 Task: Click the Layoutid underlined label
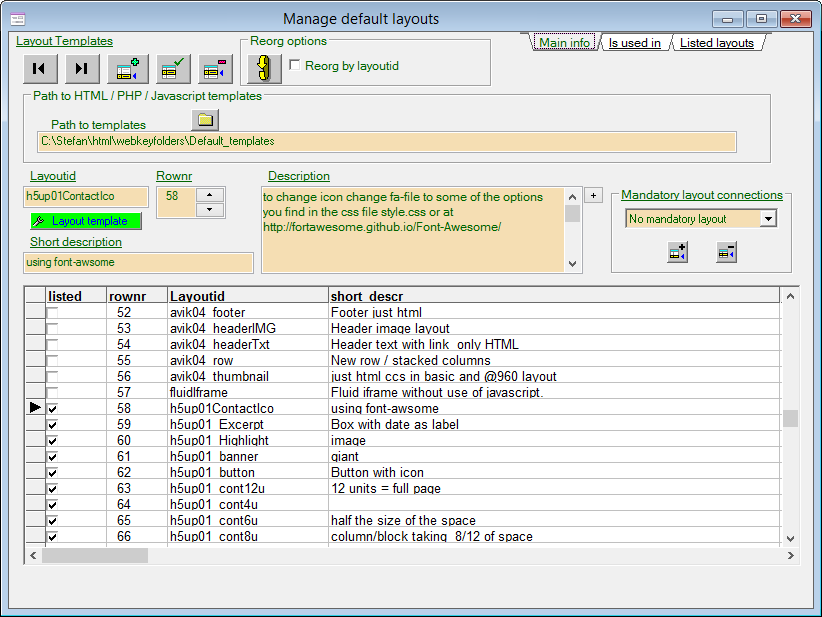pos(53,176)
